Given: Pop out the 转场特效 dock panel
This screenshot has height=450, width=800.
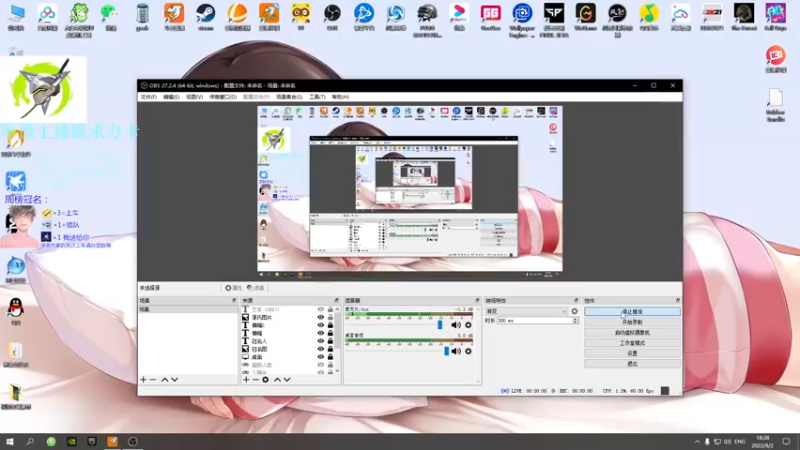Looking at the screenshot, I should pos(576,301).
